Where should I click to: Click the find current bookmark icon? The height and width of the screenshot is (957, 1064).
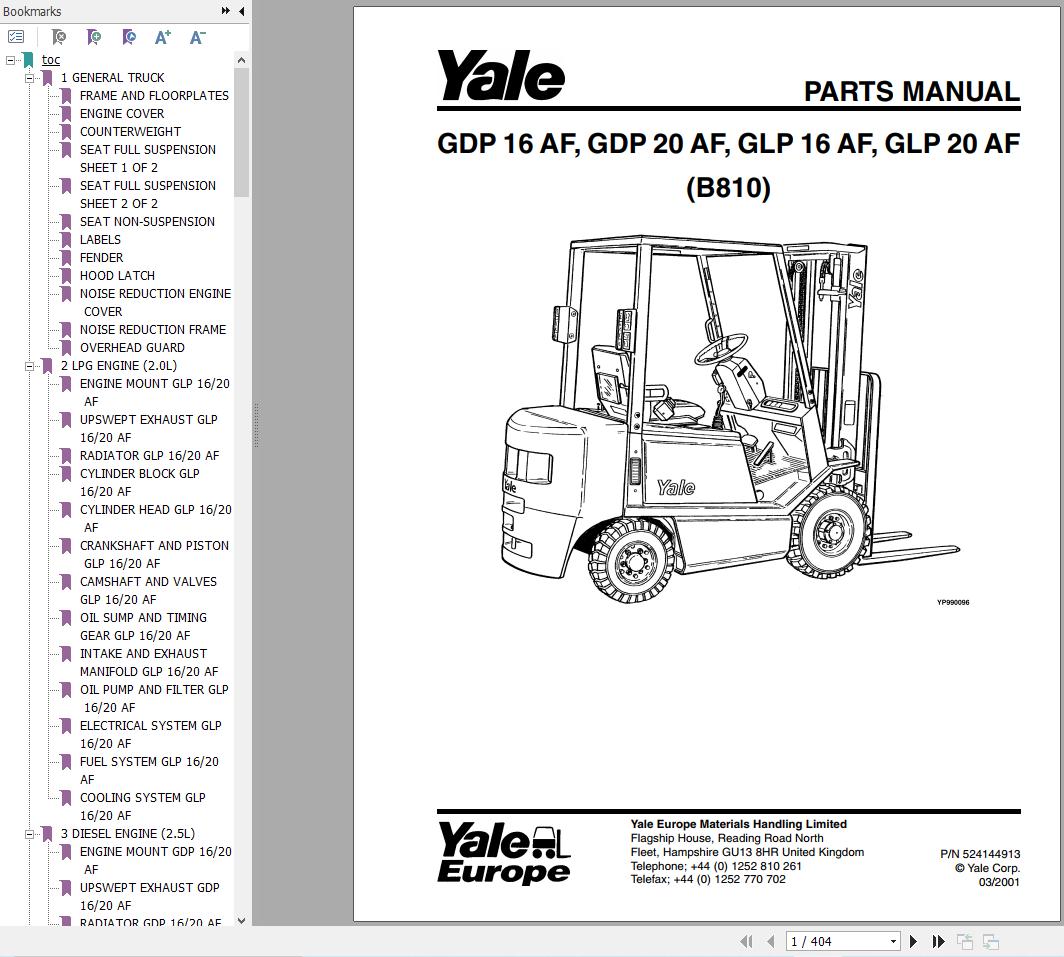coord(128,37)
